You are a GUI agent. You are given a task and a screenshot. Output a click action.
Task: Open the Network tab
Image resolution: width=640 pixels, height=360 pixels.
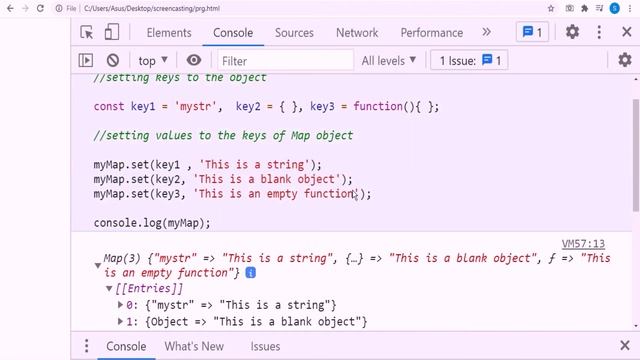(357, 33)
